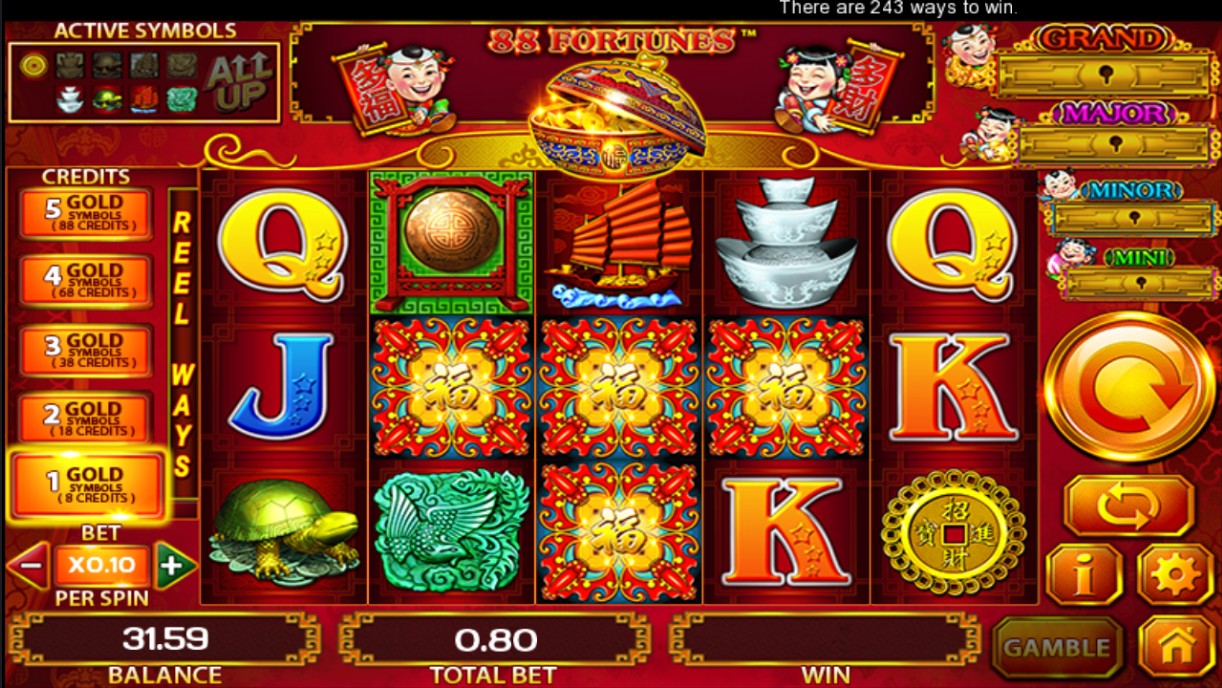Select 4 Gold Symbols (68 credits)

coord(84,282)
